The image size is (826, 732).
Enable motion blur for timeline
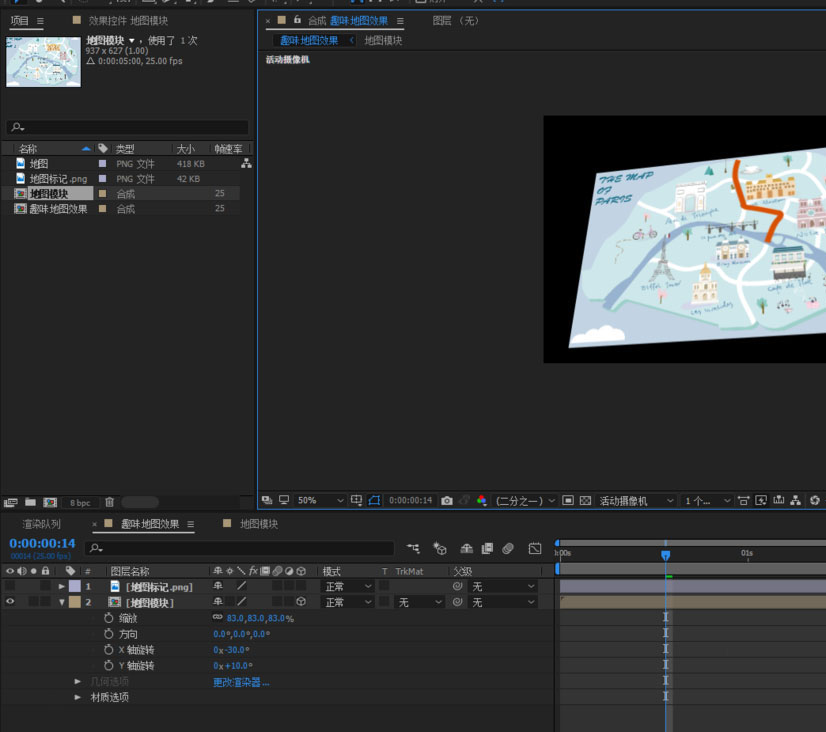point(508,548)
